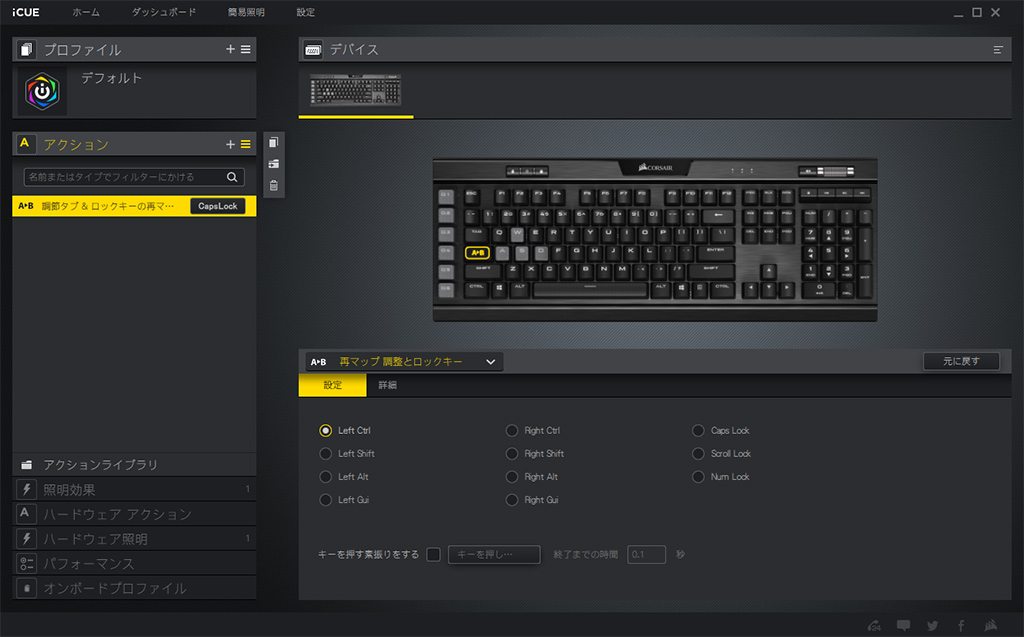
Task: Select the Num Lock radio button
Action: click(698, 477)
